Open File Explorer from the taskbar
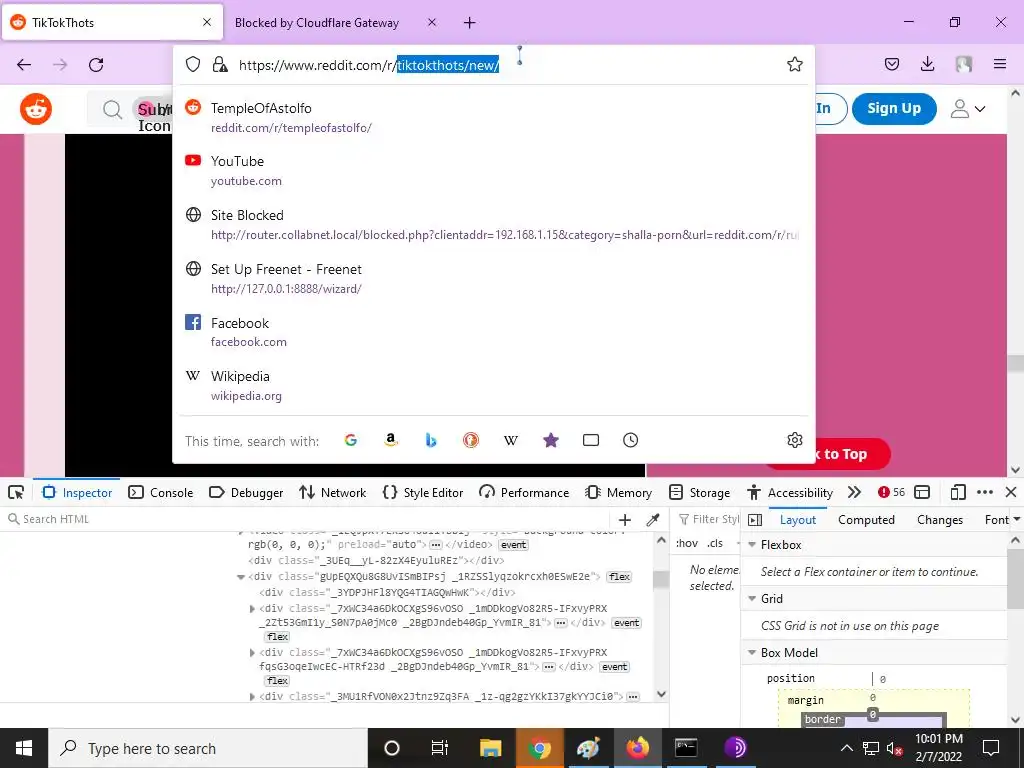Image resolution: width=1024 pixels, height=768 pixels. click(x=490, y=748)
